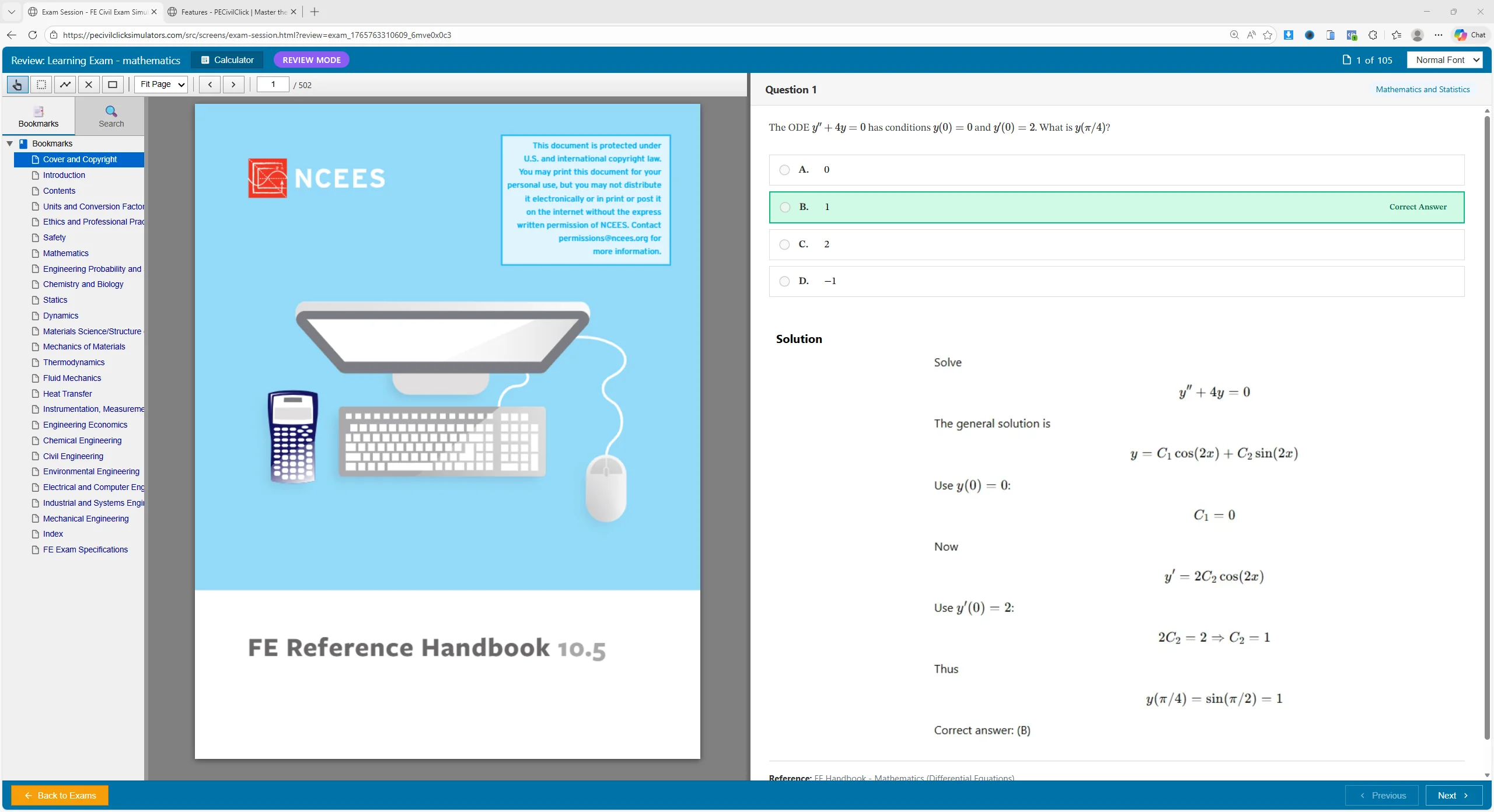Collapse the Bookmarks tree root
This screenshot has height=812, width=1494.
(9, 143)
